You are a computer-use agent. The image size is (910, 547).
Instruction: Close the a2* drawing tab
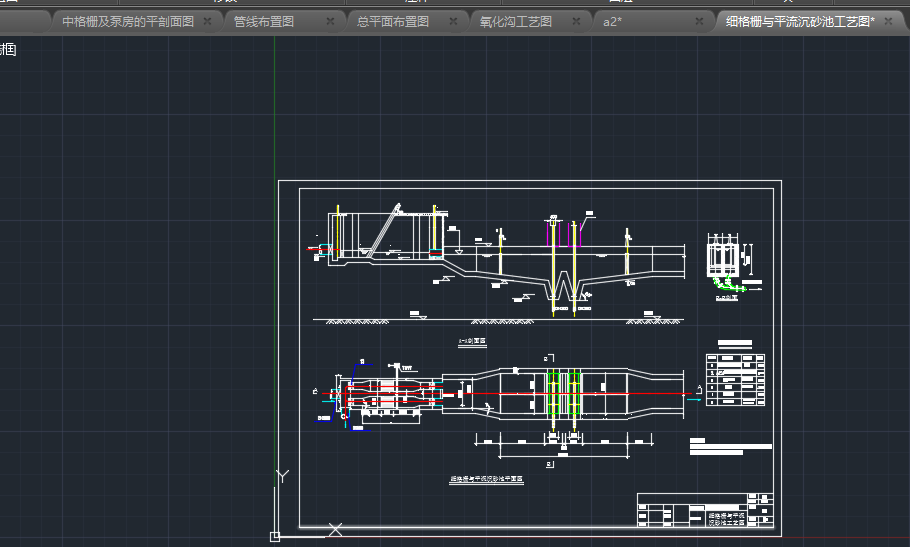point(699,21)
